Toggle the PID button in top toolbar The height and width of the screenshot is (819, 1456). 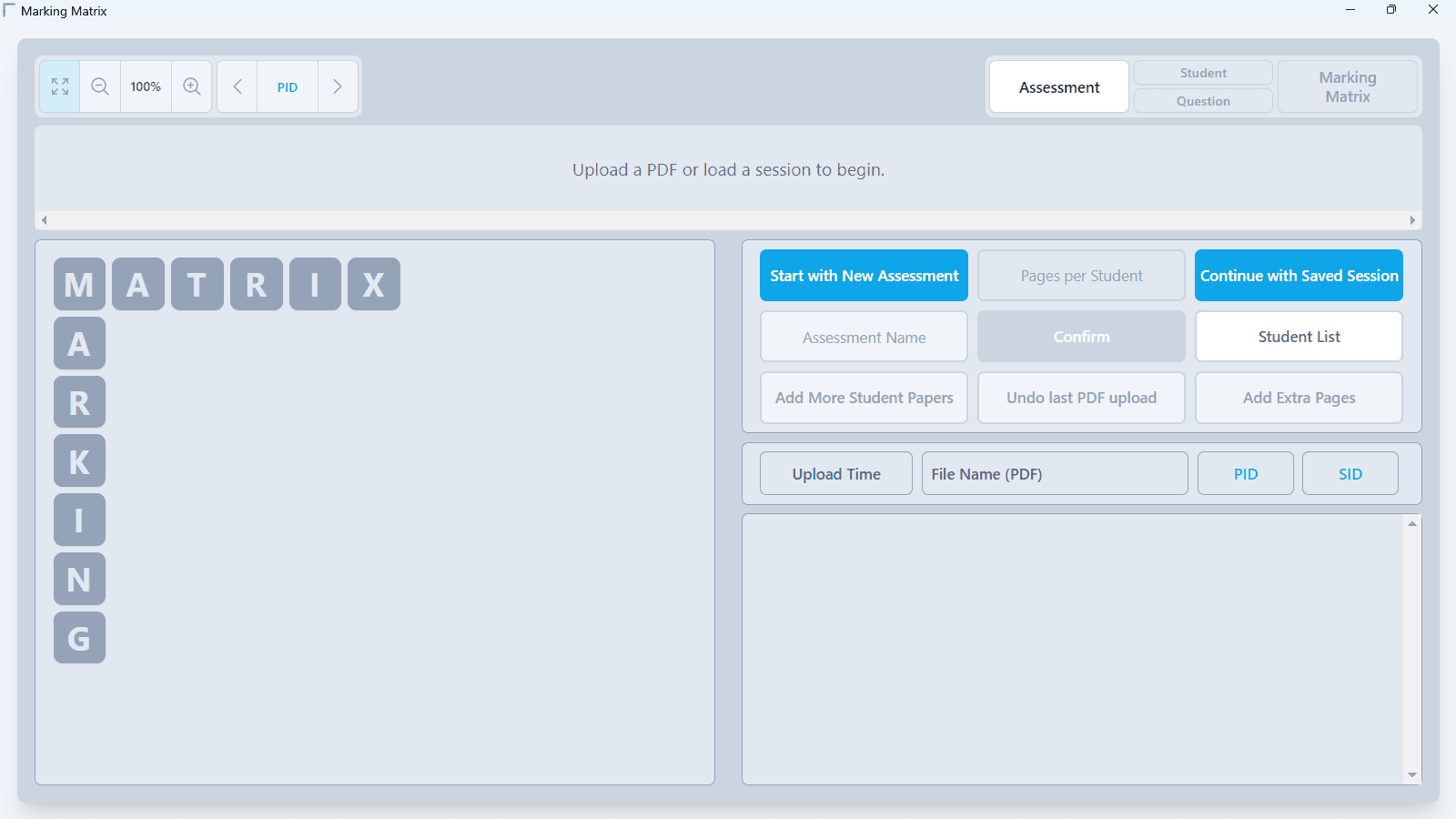coord(288,87)
